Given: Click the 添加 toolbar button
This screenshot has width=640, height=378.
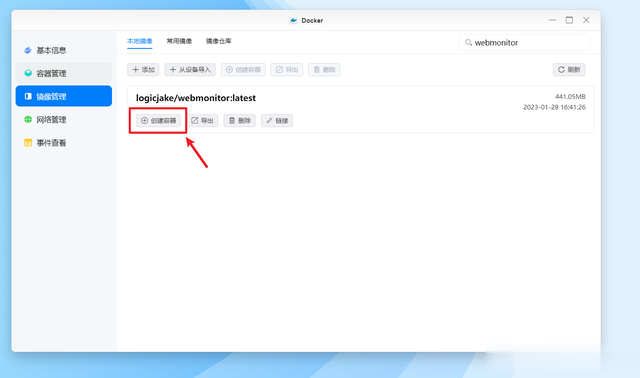Looking at the screenshot, I should tap(143, 69).
